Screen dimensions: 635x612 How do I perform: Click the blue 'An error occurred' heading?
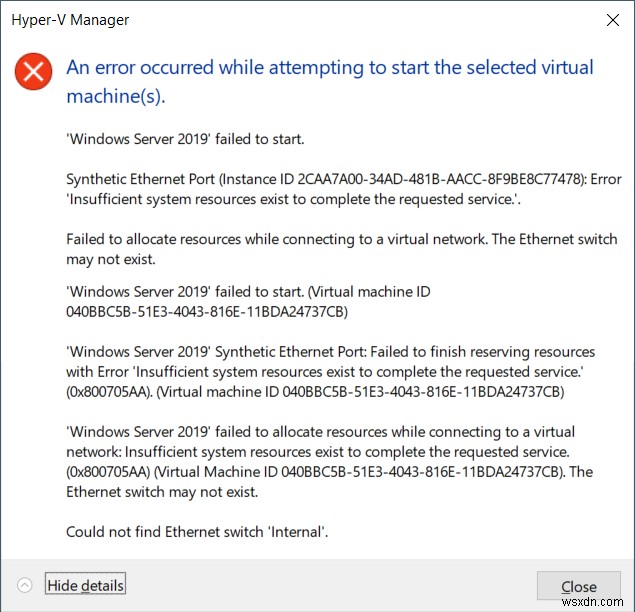(329, 82)
